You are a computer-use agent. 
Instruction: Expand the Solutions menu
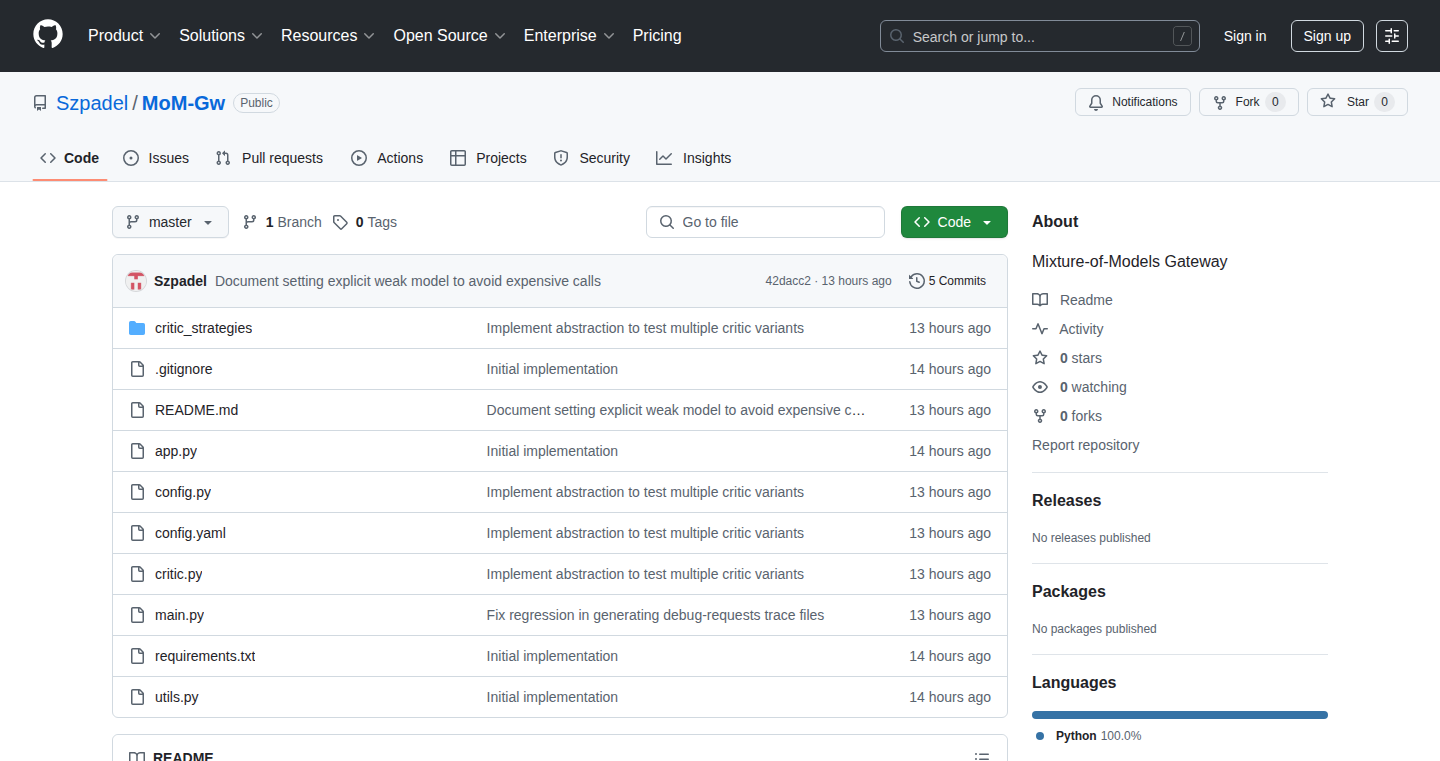tap(221, 36)
